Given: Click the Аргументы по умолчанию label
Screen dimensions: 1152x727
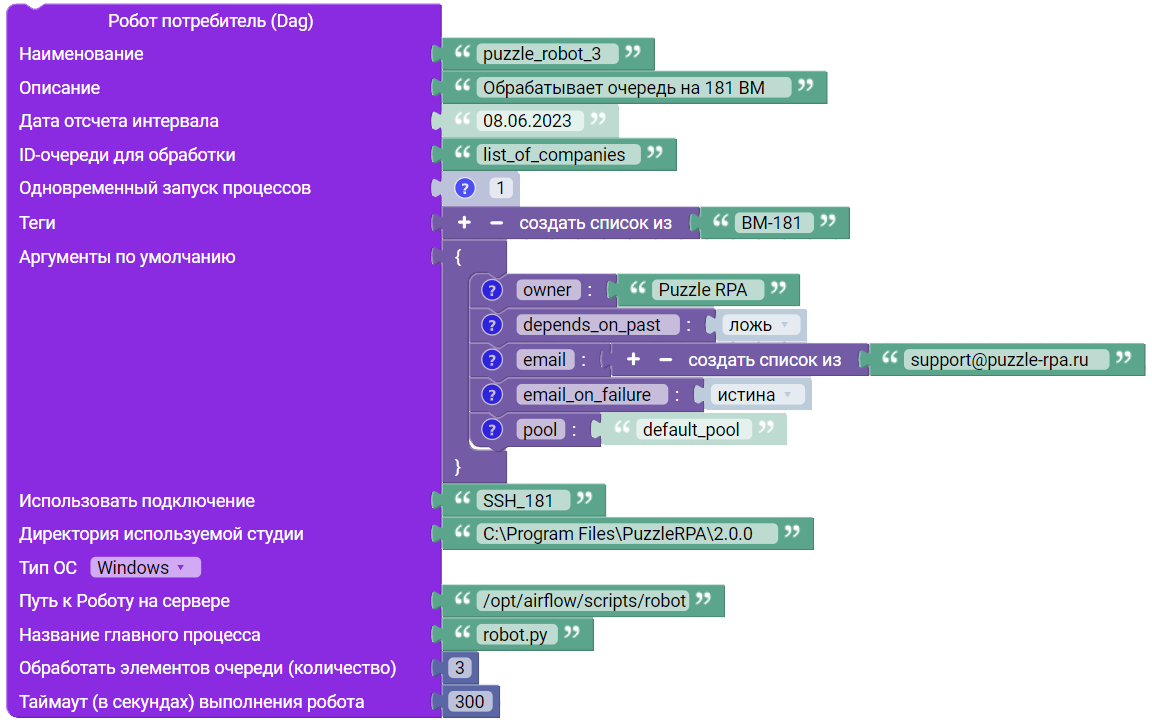Looking at the screenshot, I should [127, 257].
